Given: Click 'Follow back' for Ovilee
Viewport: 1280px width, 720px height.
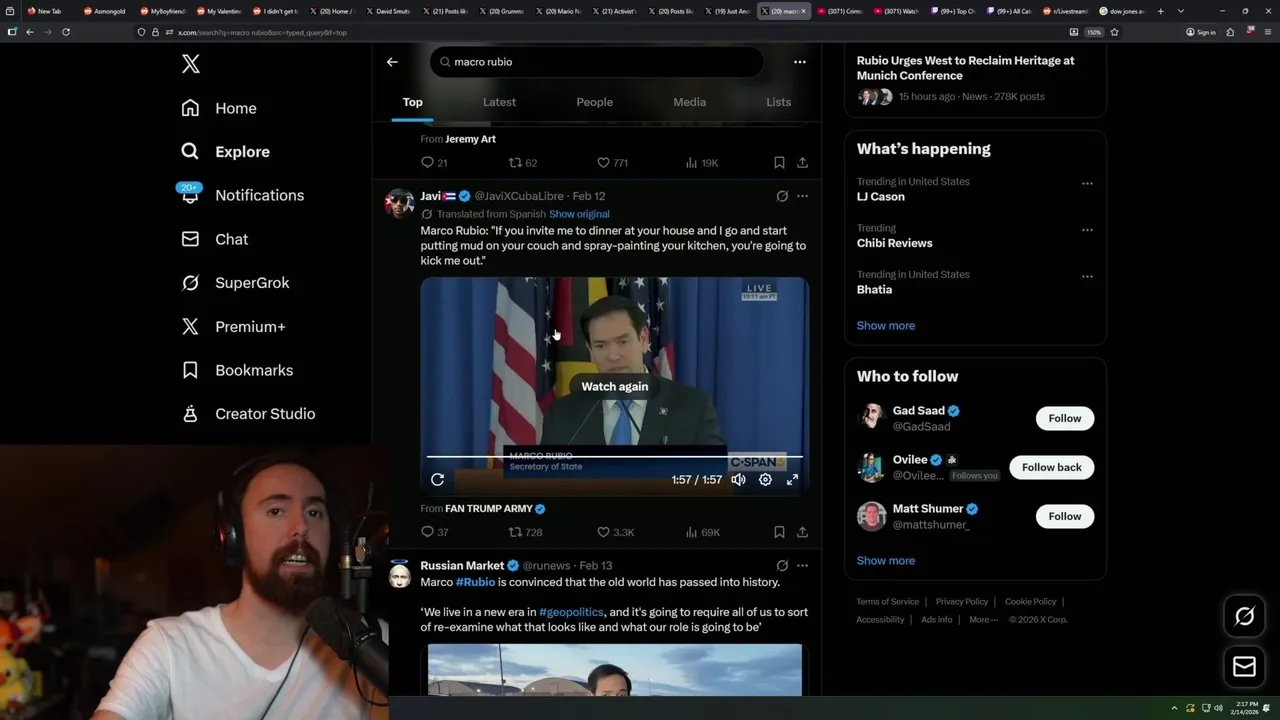Looking at the screenshot, I should point(1051,467).
